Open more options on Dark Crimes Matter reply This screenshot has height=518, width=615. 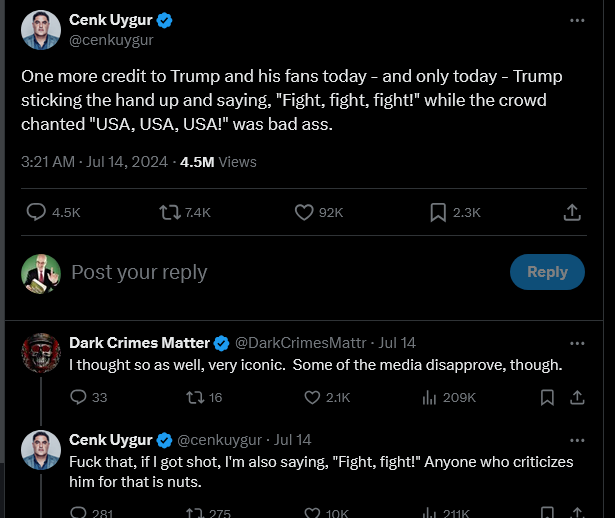point(577,342)
